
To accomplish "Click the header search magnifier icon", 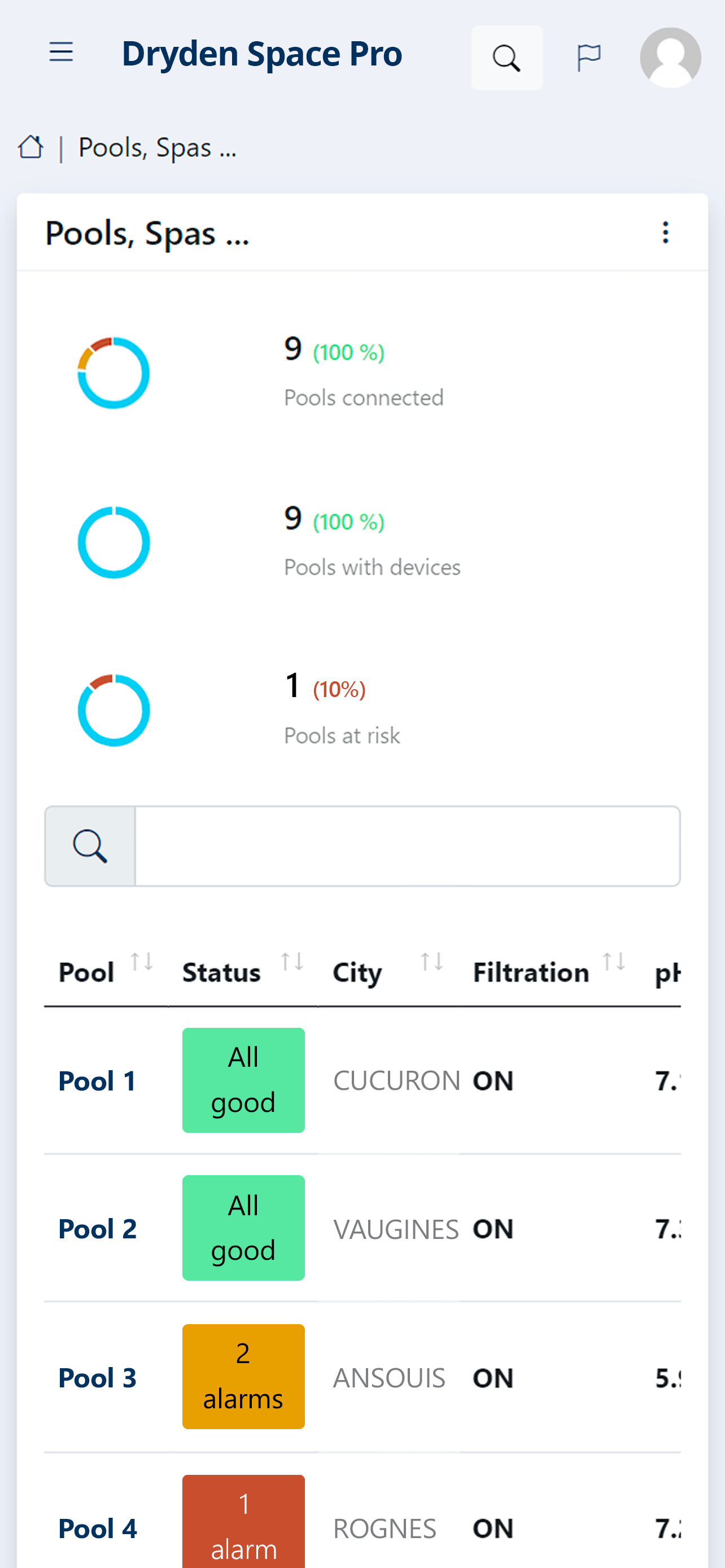I will (506, 58).
